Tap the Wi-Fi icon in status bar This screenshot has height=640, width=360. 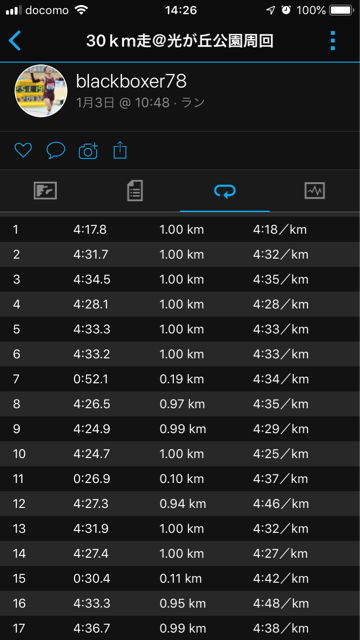(x=82, y=10)
